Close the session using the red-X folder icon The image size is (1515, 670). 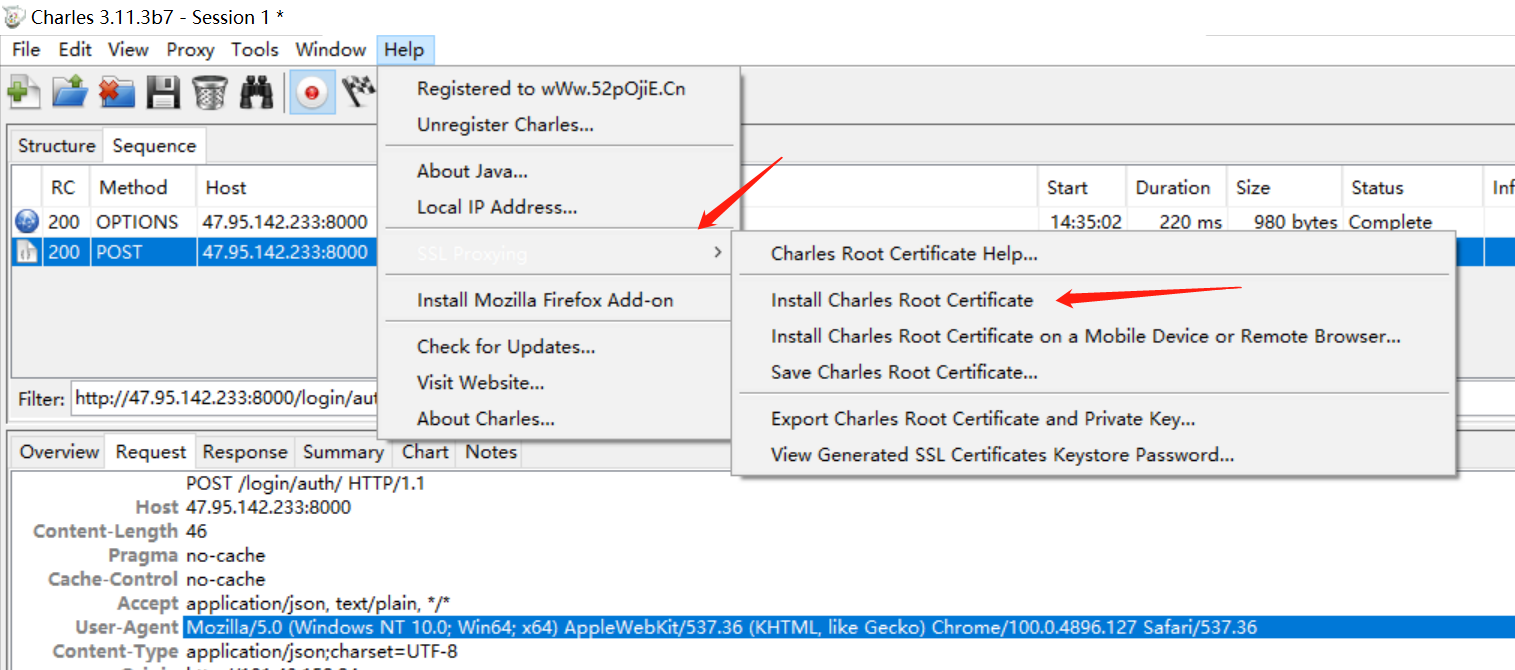(x=117, y=93)
